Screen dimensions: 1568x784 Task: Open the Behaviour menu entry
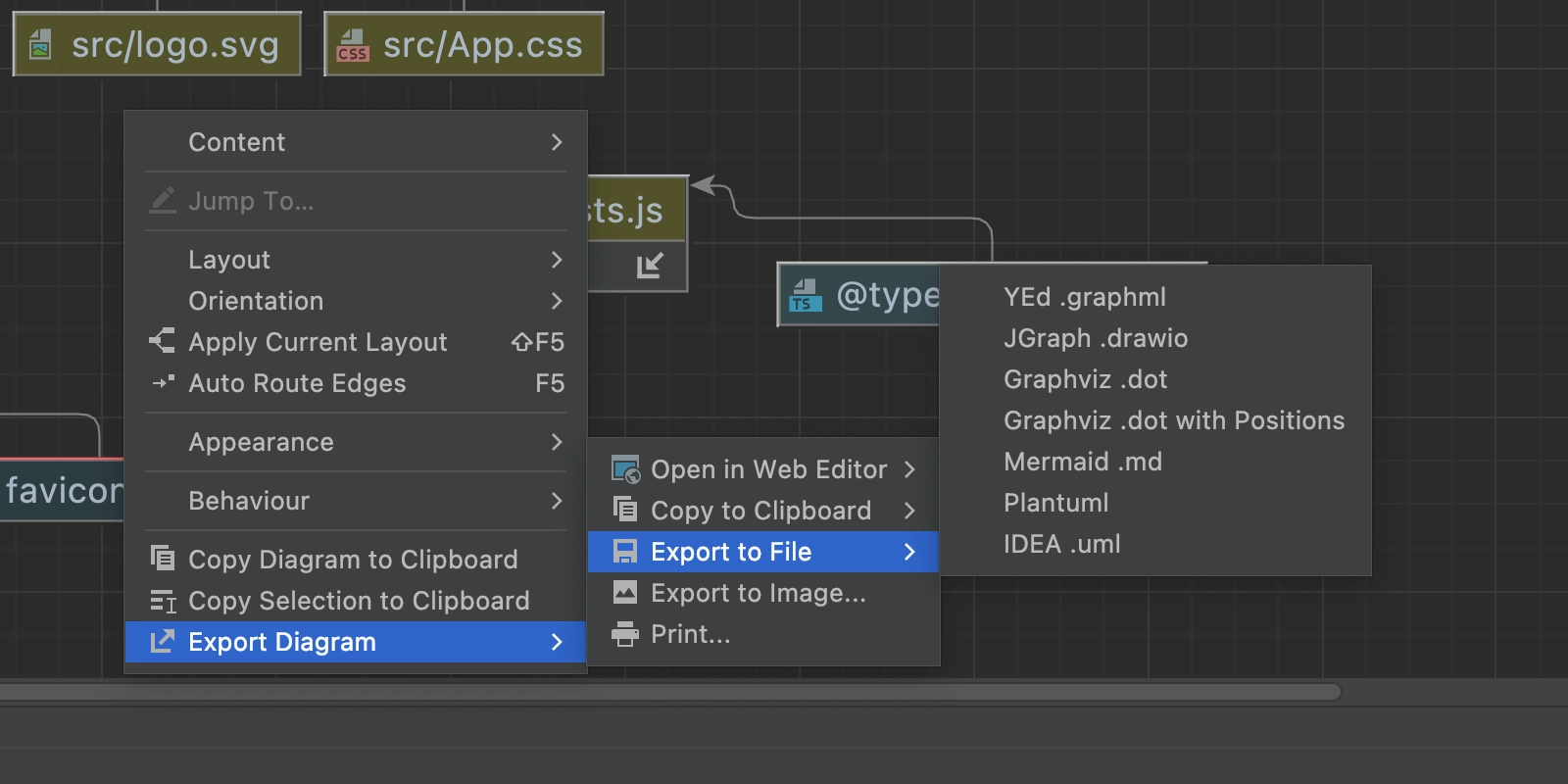click(x=356, y=501)
